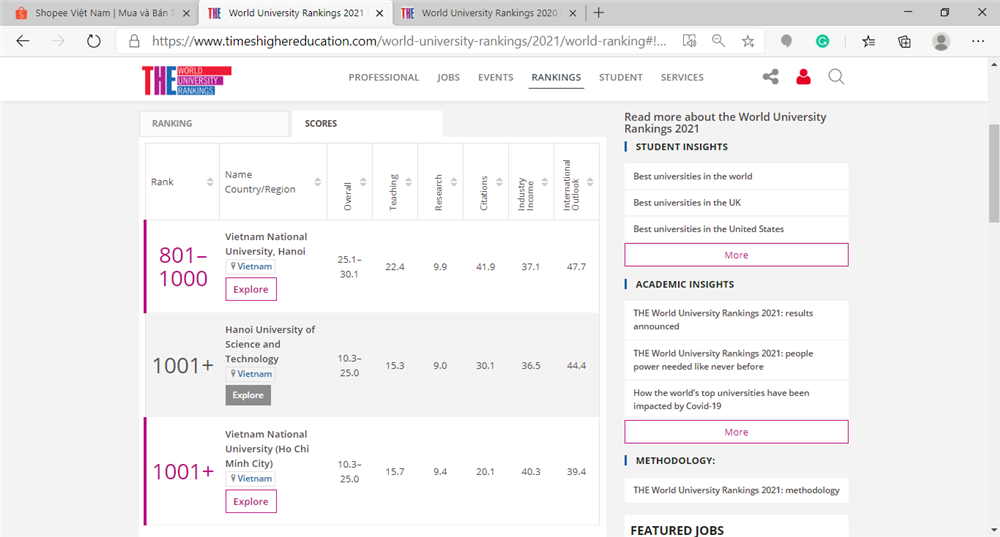
Task: Open the RANKINGS menu
Action: 556,77
